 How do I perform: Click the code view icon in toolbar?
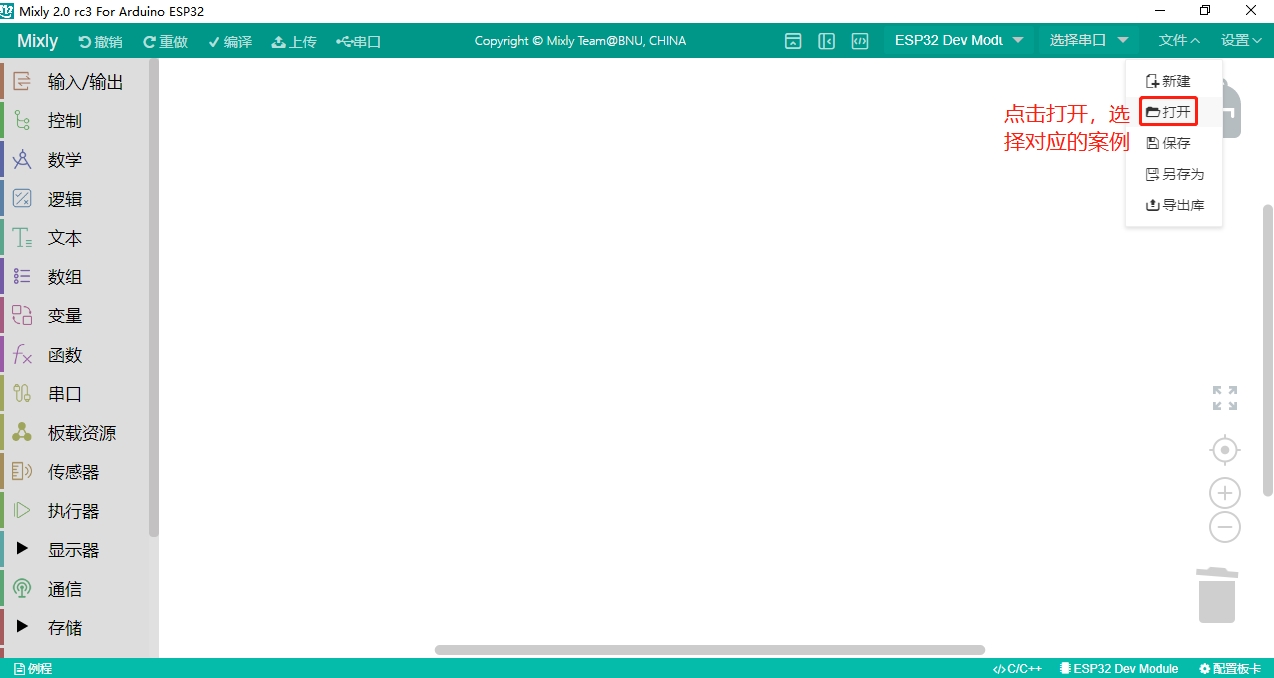(859, 41)
